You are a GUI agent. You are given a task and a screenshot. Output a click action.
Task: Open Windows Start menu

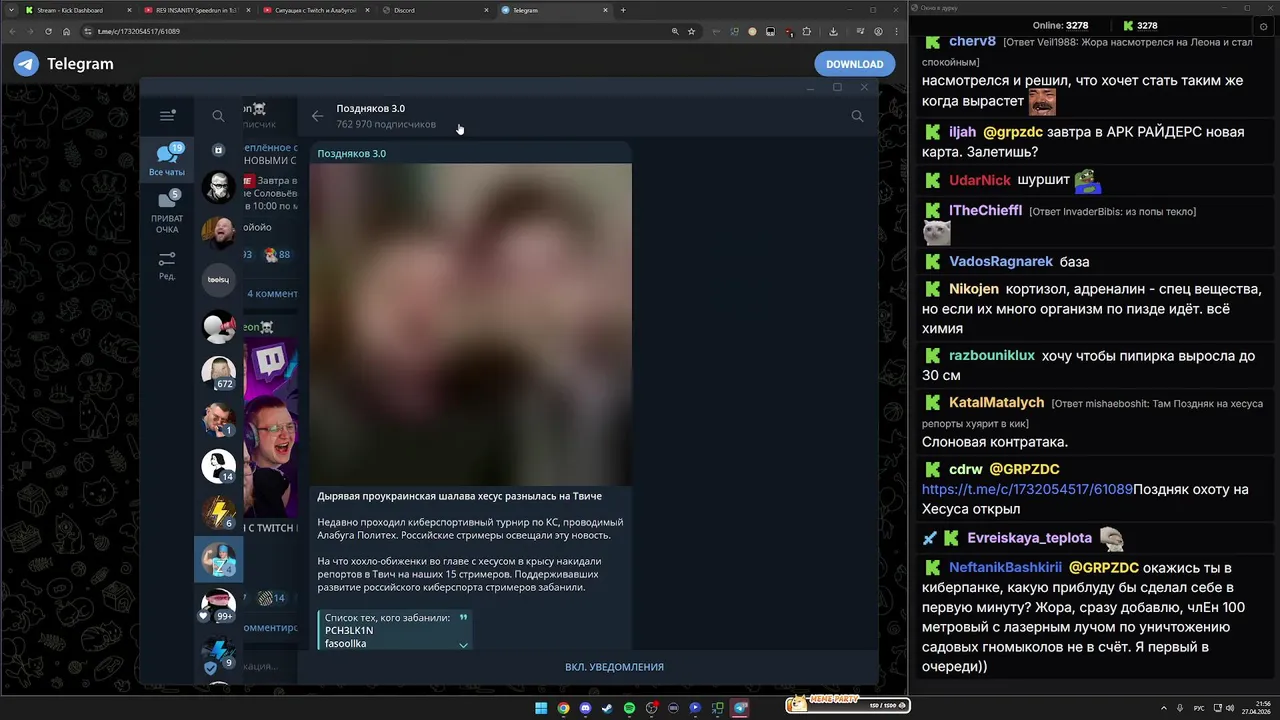541,708
